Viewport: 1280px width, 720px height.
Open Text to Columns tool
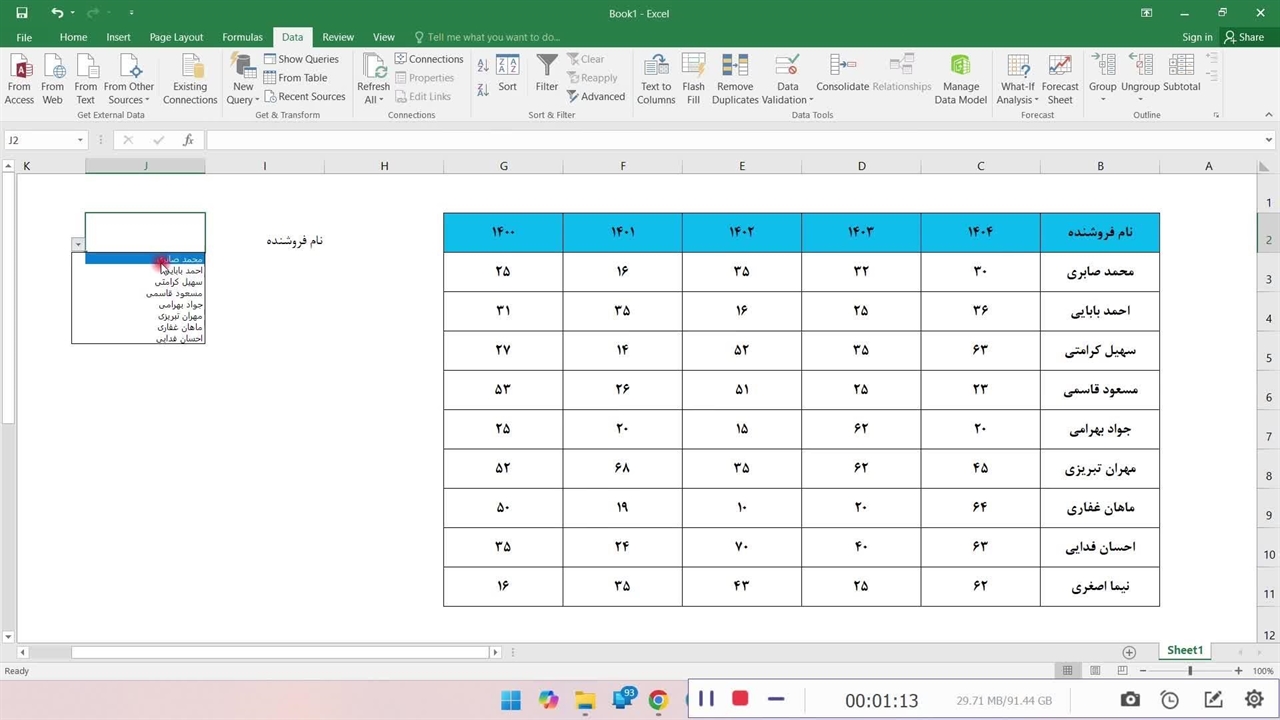click(656, 68)
